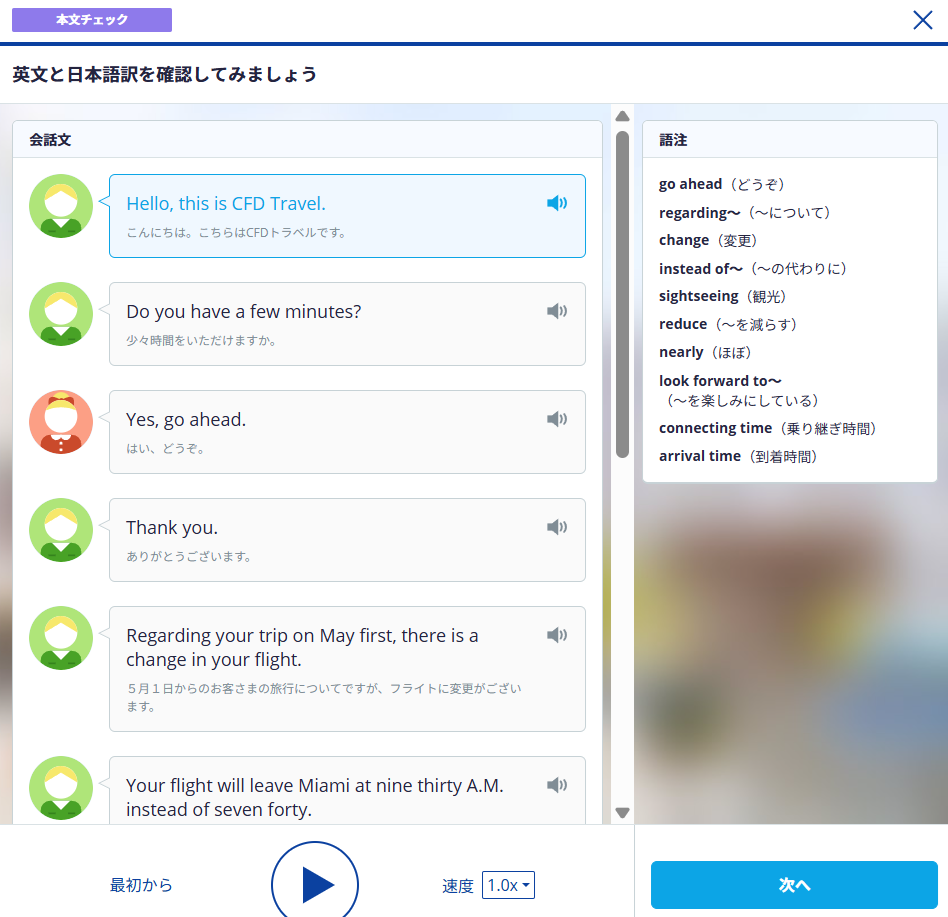This screenshot has width=948, height=917.
Task: Play audio for "Do you have a few minutes?"
Action: [557, 312]
